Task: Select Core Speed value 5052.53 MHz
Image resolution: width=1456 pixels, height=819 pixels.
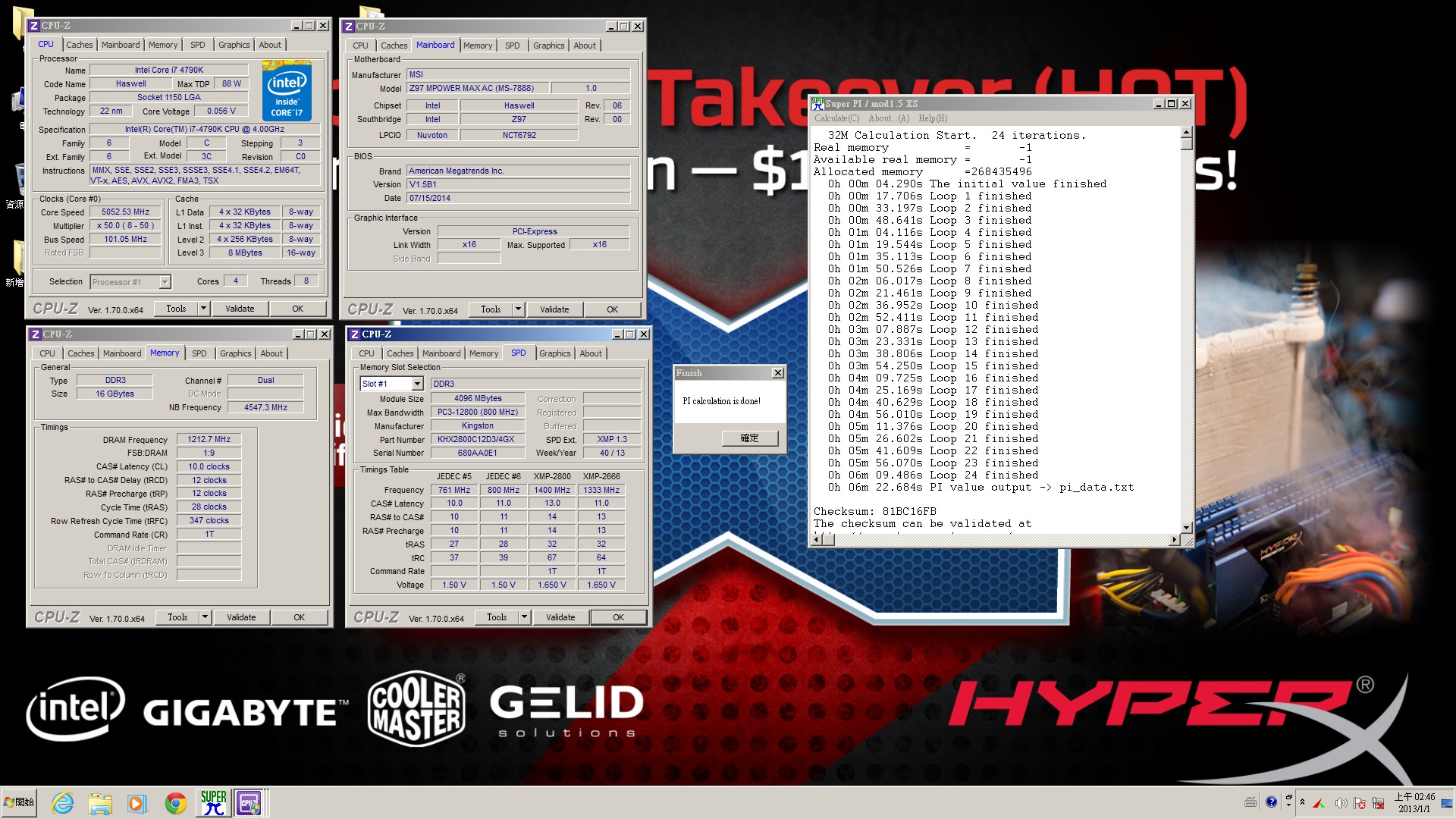Action: point(125,212)
